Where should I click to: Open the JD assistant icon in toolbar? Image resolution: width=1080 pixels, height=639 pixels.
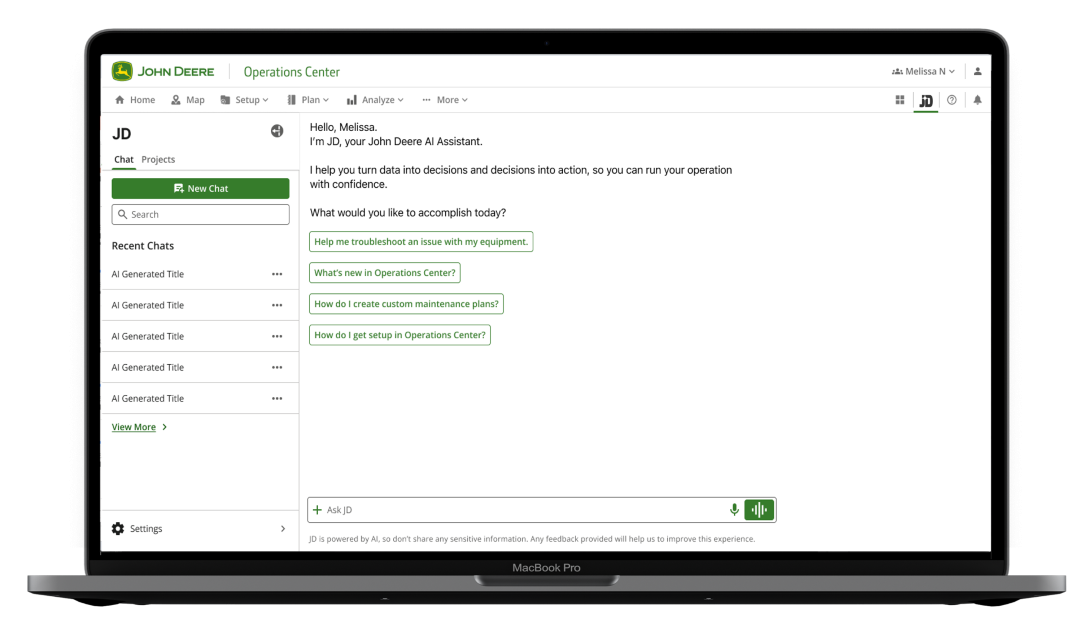(x=926, y=101)
